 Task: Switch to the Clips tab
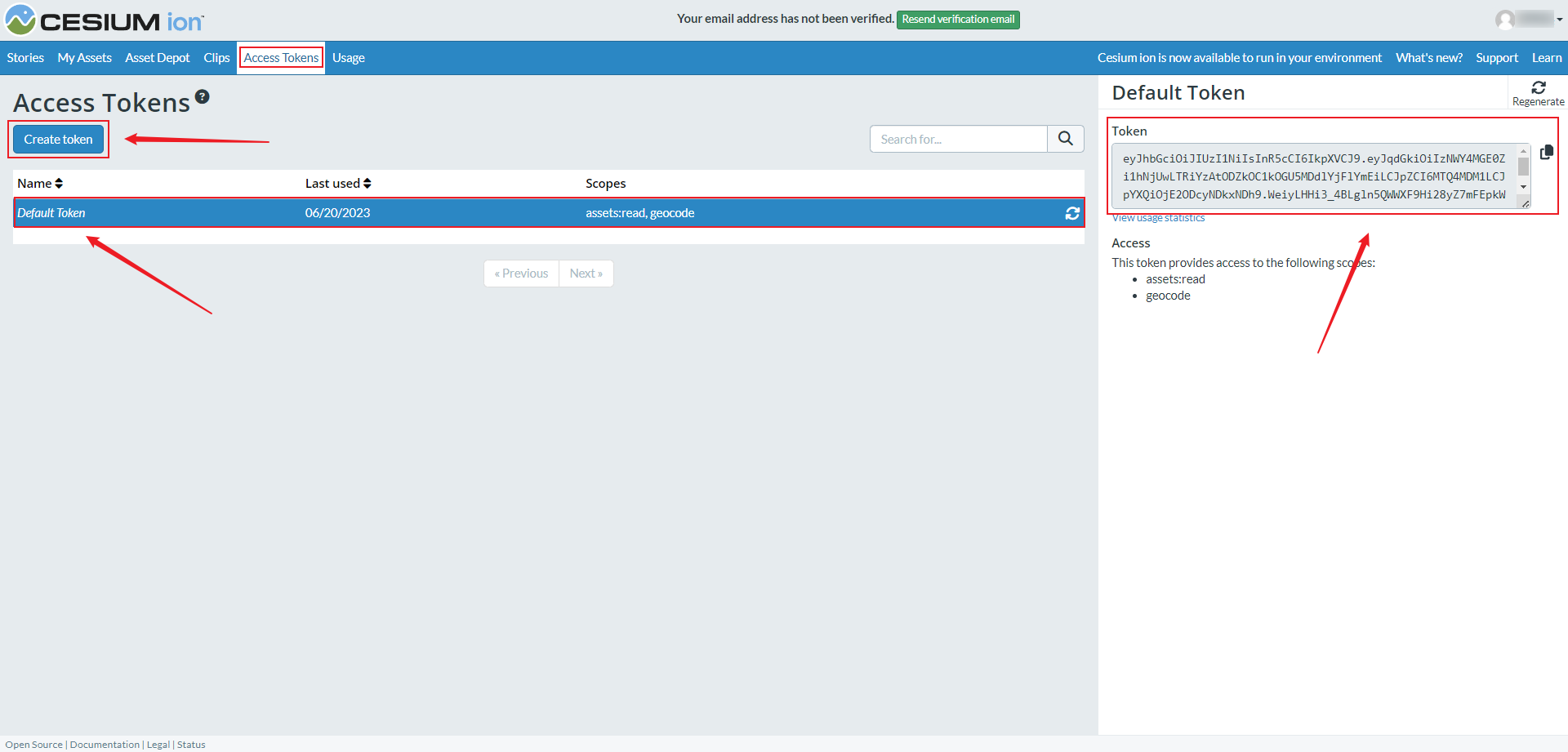pyautogui.click(x=216, y=58)
